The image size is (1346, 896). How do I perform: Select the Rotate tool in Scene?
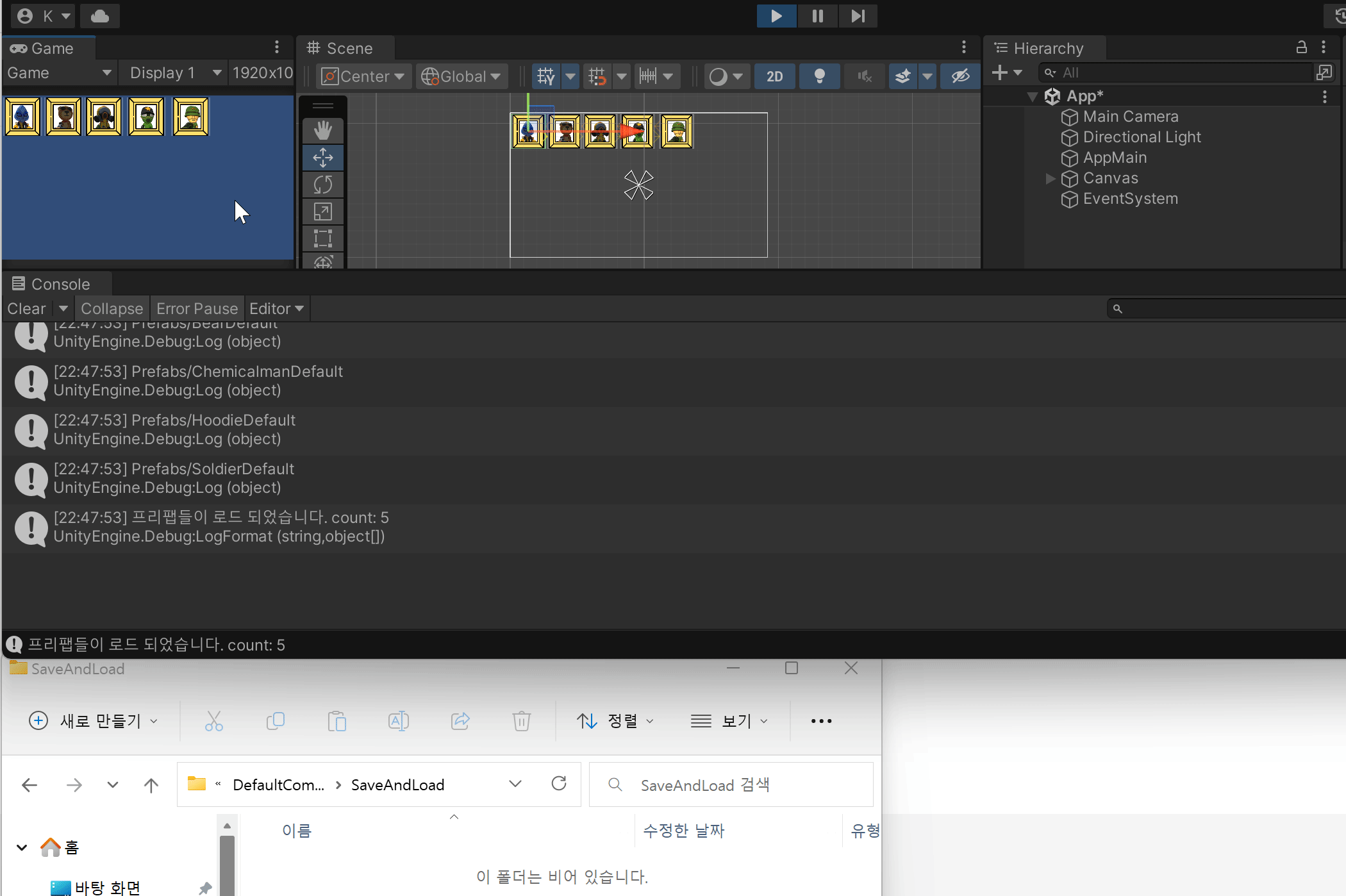pyautogui.click(x=323, y=185)
